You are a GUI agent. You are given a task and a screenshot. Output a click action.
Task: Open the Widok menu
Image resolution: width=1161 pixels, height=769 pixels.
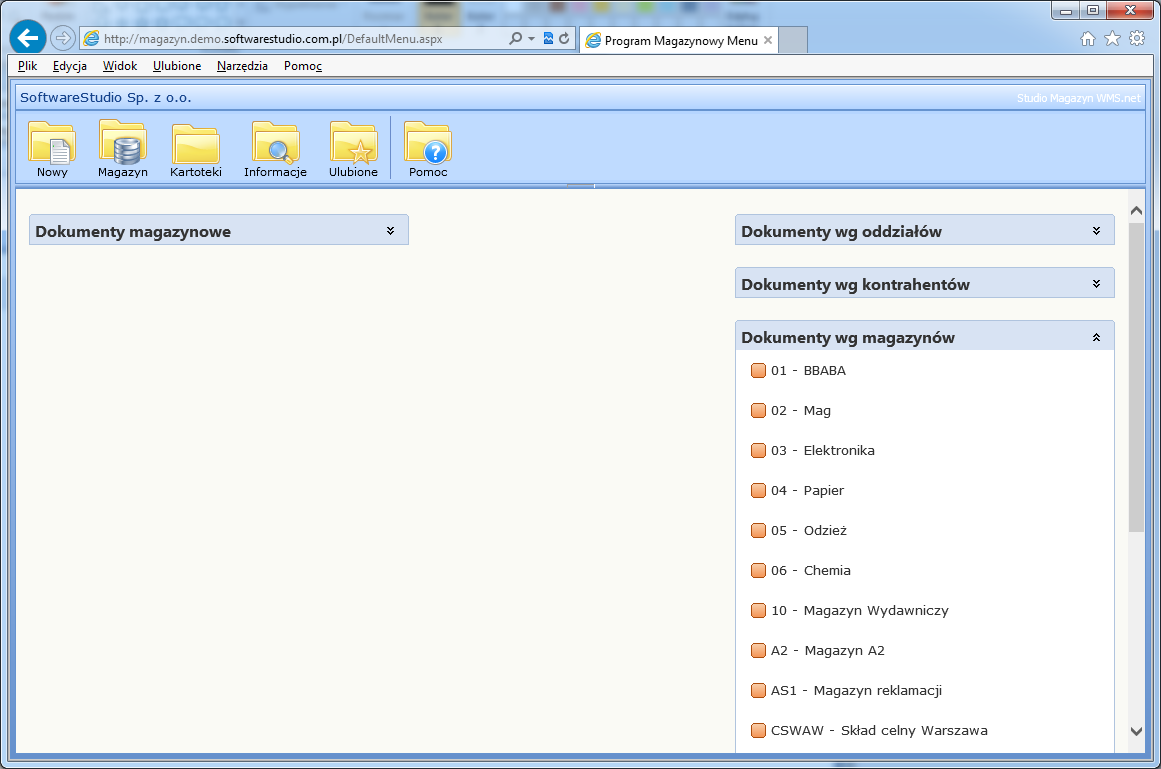click(x=120, y=66)
